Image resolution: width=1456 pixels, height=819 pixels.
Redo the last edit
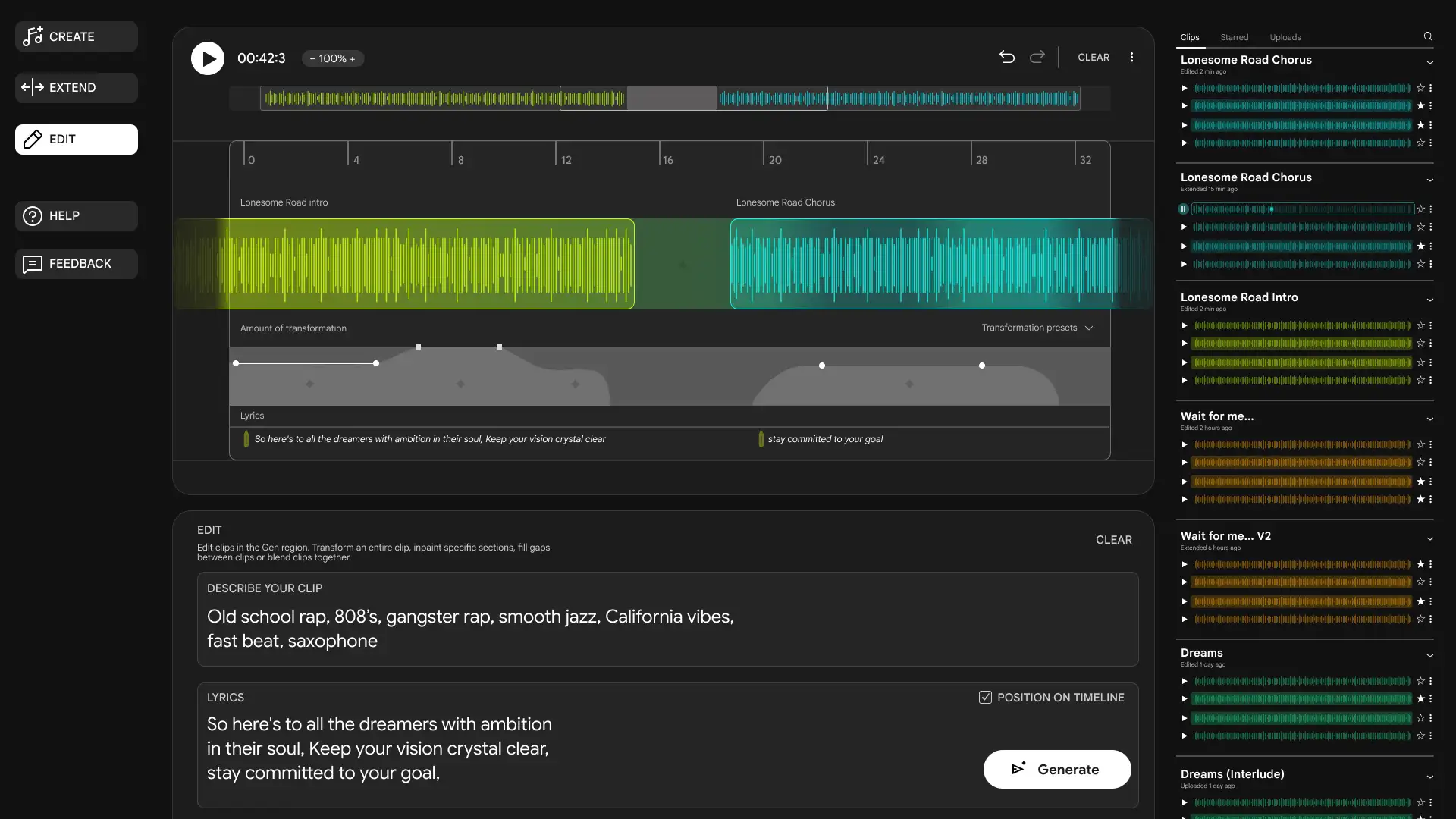point(1037,57)
